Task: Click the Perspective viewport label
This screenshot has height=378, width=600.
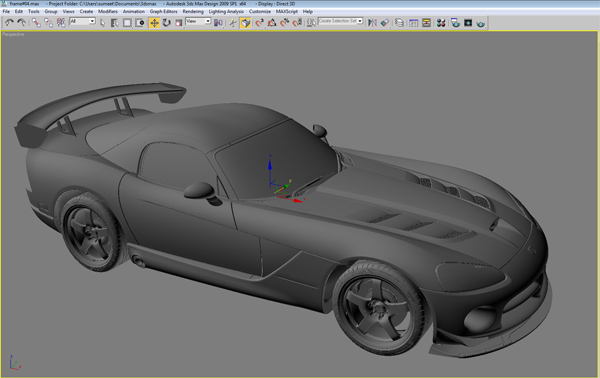Action: [x=13, y=34]
